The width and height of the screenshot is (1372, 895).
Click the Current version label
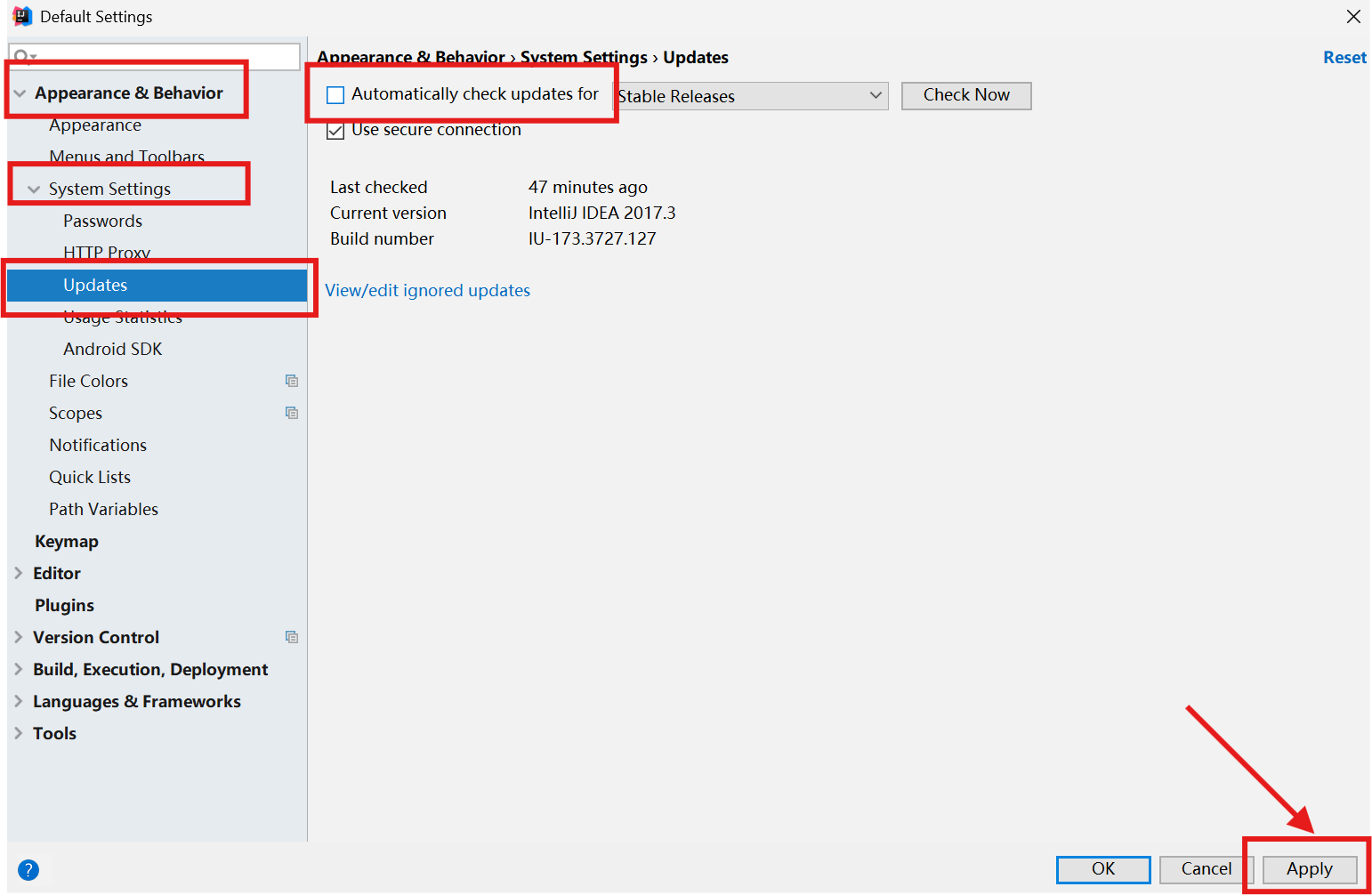(388, 213)
